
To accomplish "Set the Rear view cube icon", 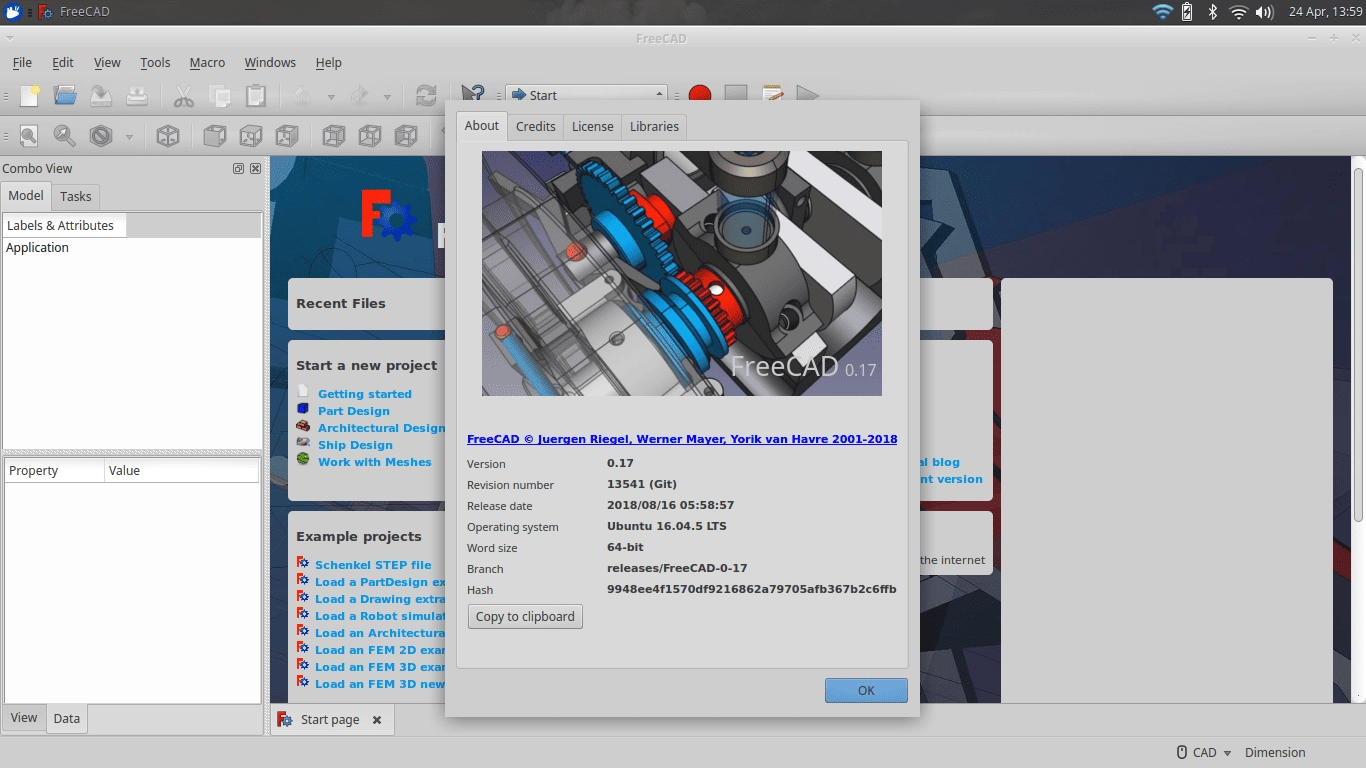I will [x=334, y=136].
